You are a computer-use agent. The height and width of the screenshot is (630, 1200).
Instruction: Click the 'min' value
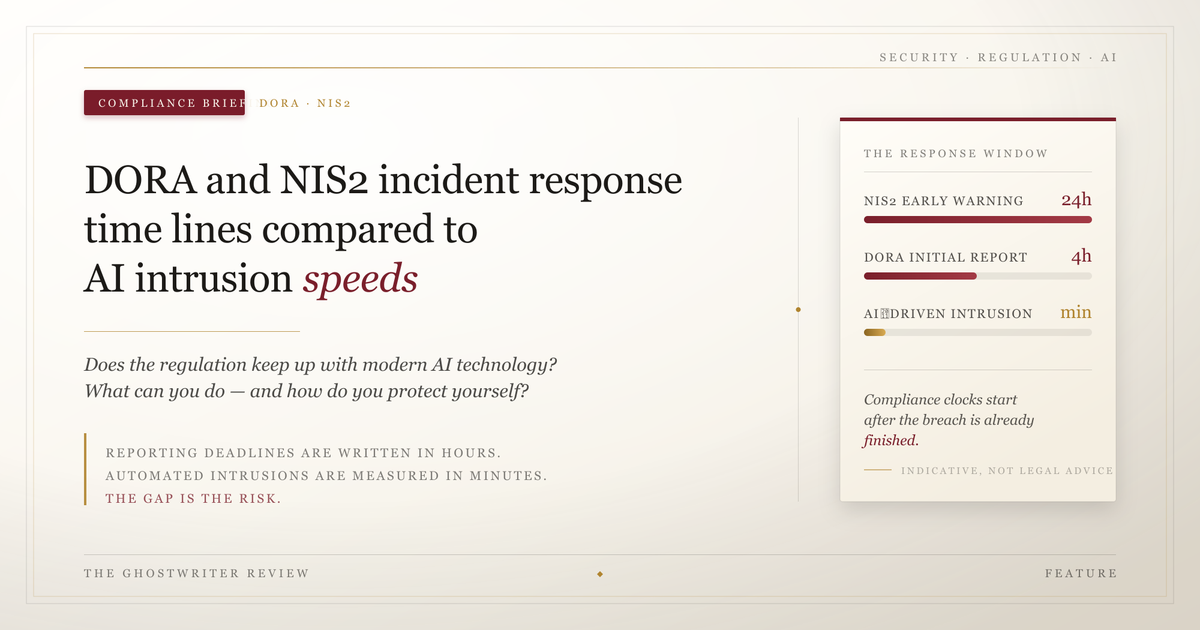click(x=1076, y=312)
